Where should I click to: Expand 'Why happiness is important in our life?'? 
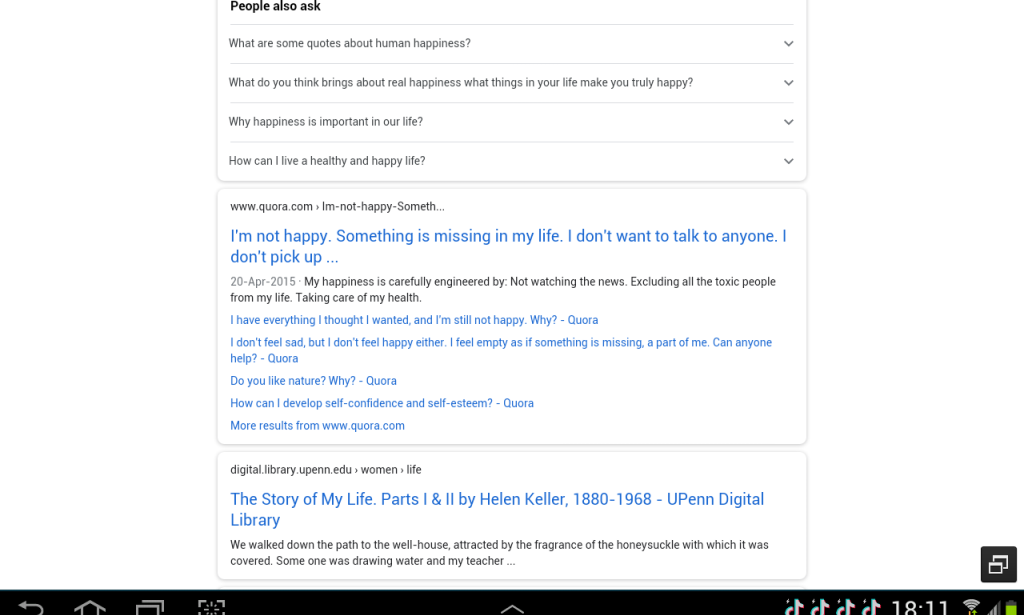coord(788,122)
